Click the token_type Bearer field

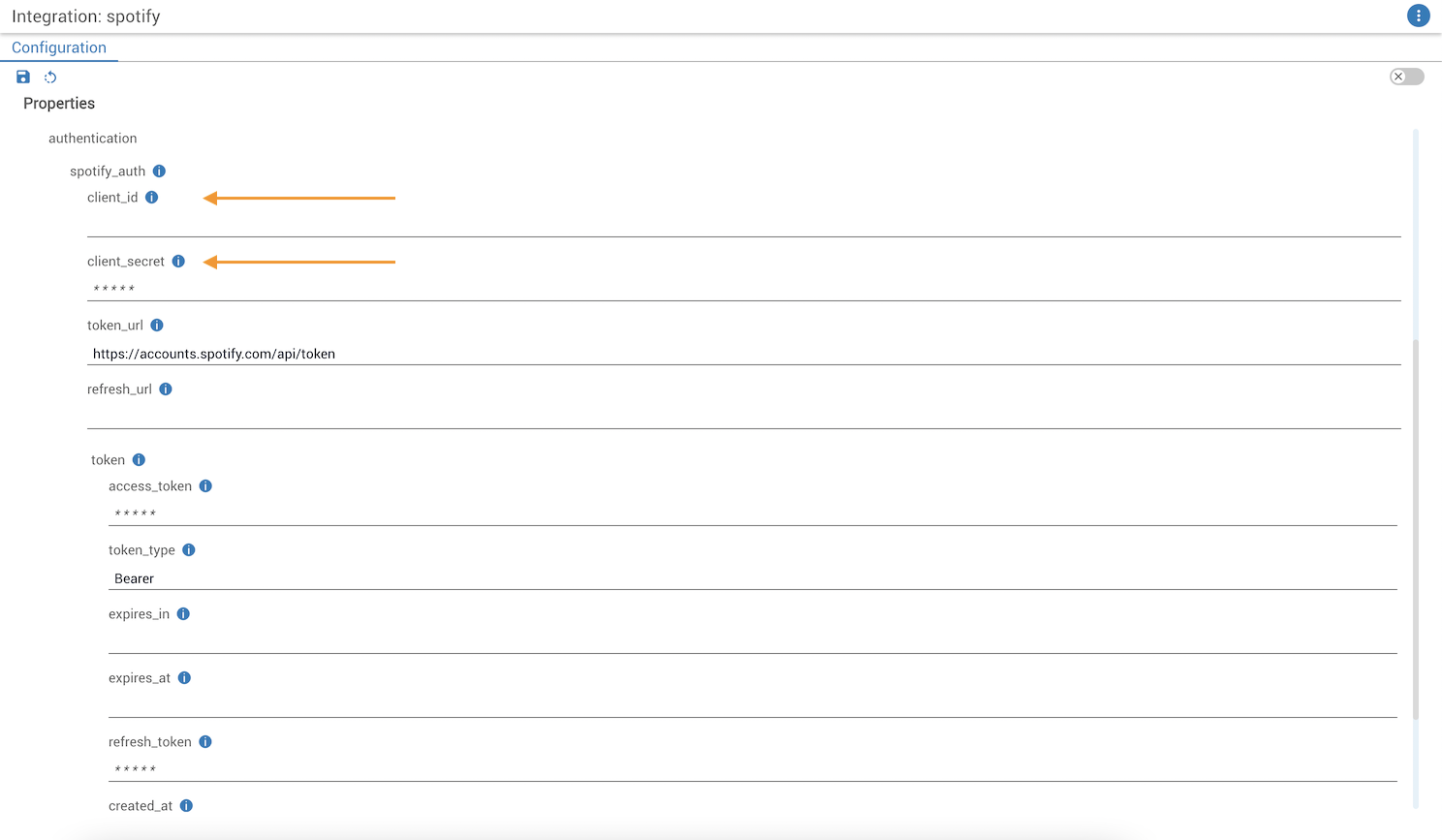tap(752, 578)
